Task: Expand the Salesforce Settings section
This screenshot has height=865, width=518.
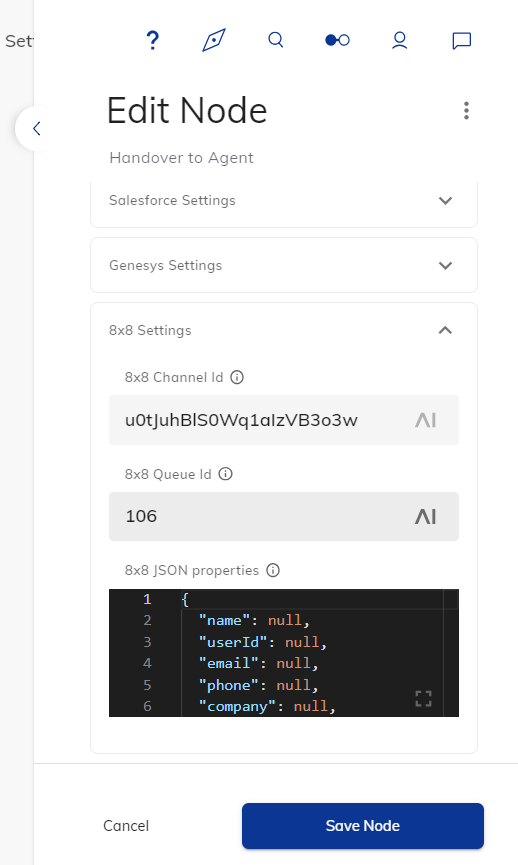Action: coord(284,201)
